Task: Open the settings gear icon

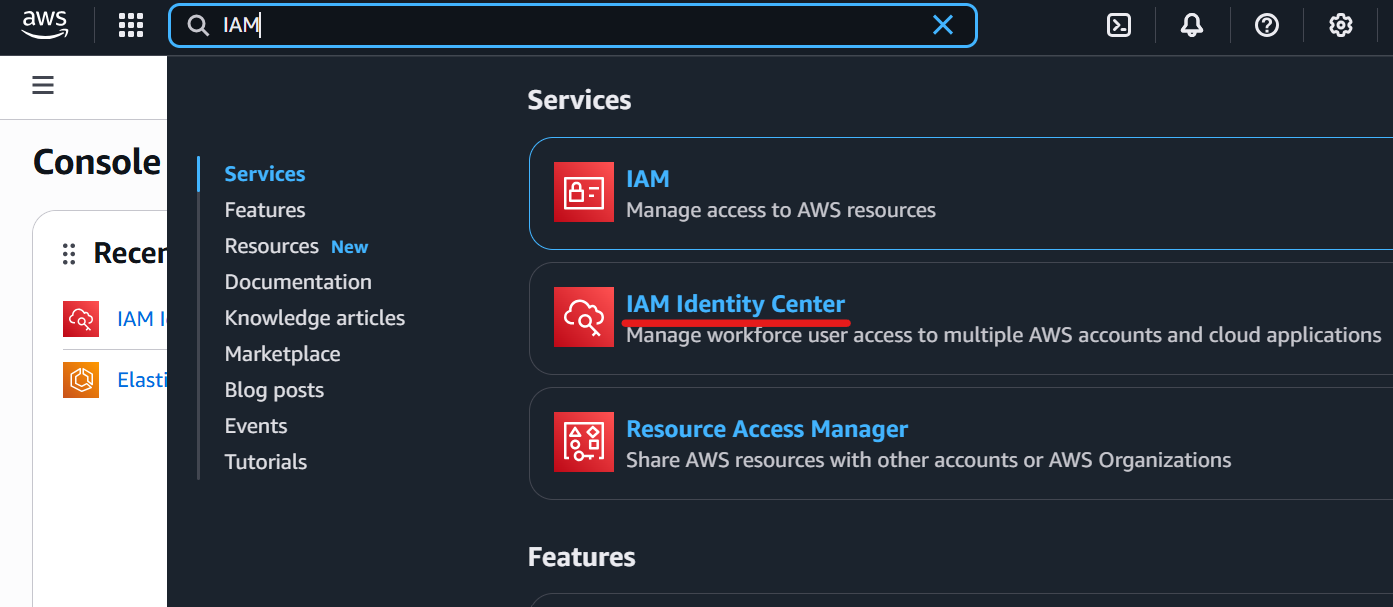Action: point(1341,25)
